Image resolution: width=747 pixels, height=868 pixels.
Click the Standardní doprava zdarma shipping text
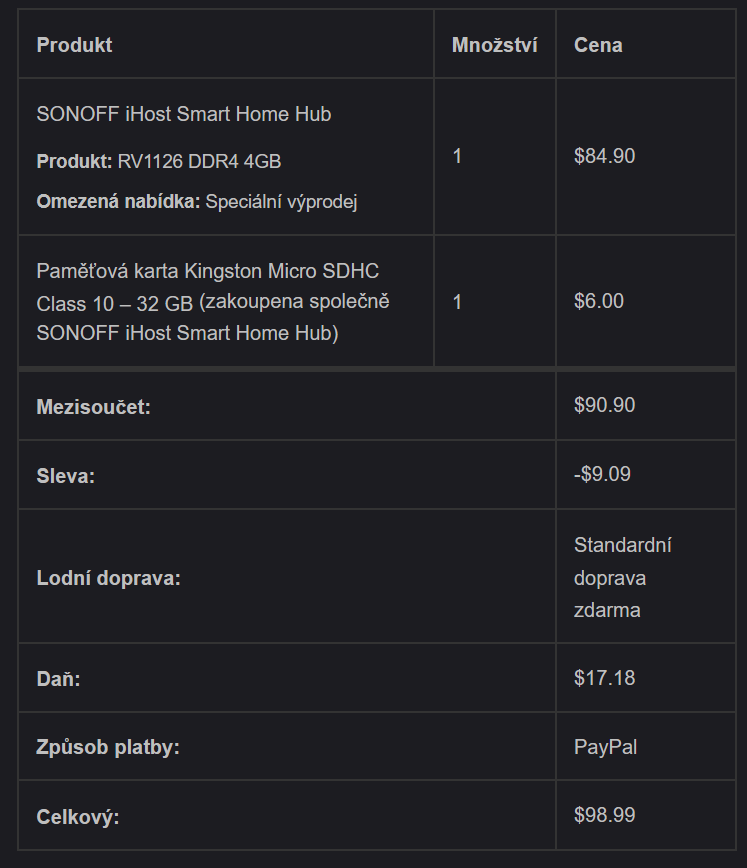click(x=622, y=578)
